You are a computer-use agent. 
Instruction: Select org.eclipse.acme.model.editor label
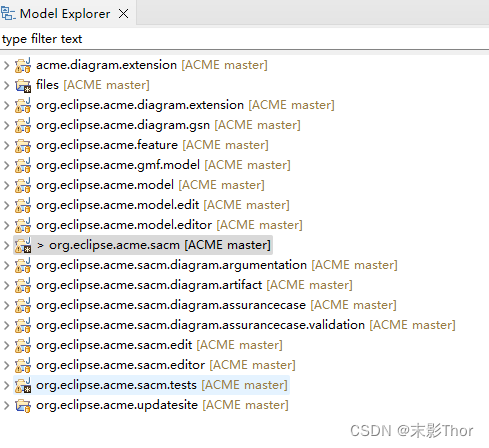(169, 225)
